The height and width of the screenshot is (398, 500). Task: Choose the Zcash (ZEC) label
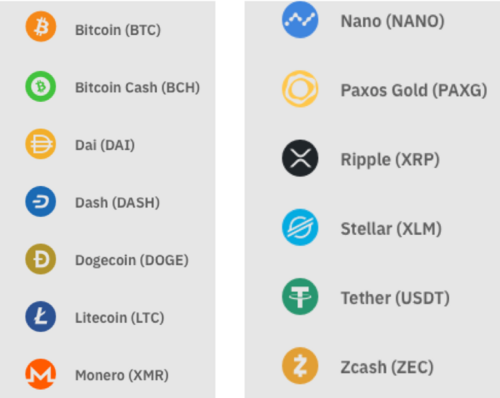[387, 367]
